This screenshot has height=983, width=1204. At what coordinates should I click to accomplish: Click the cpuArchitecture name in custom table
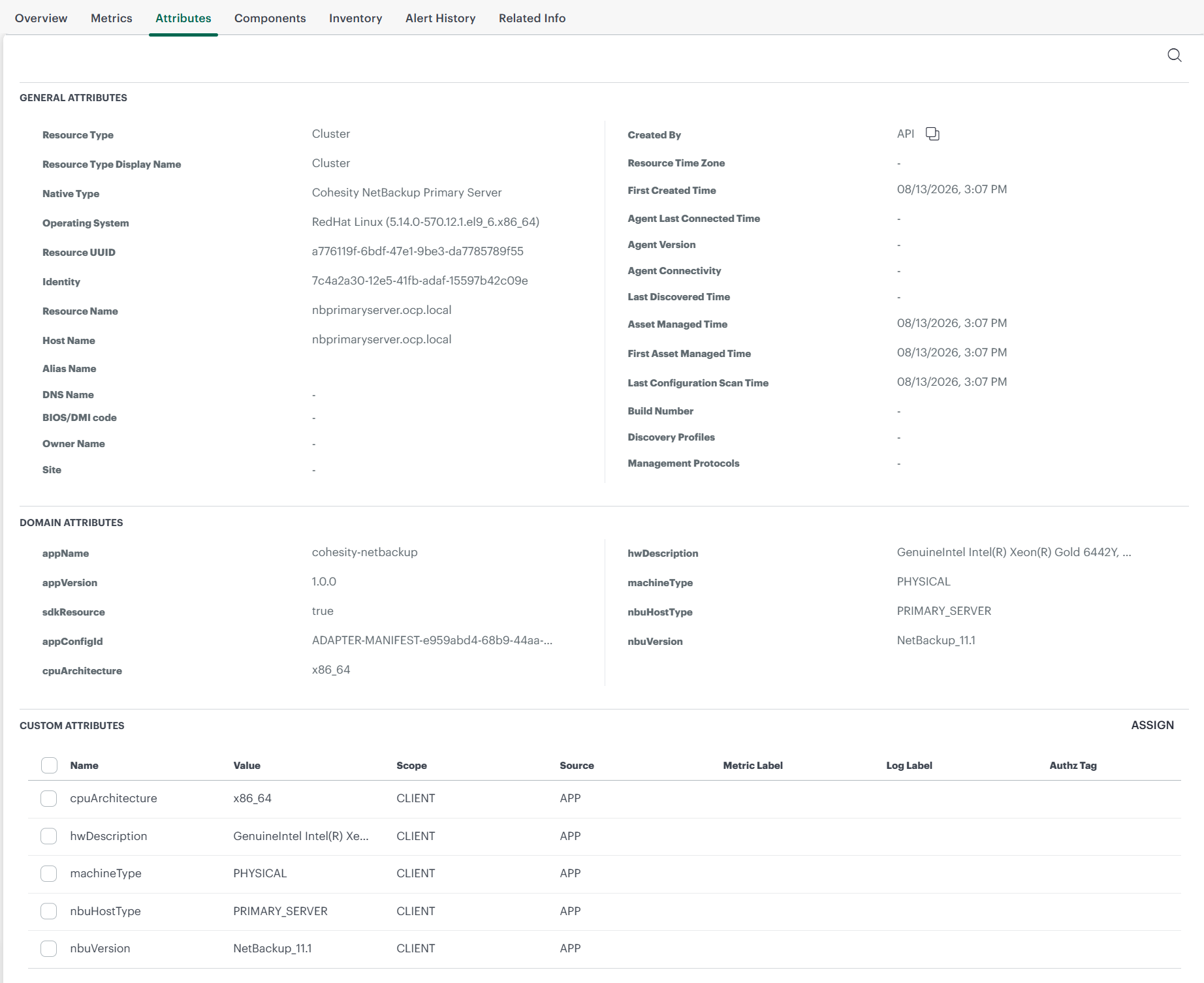[x=114, y=798]
